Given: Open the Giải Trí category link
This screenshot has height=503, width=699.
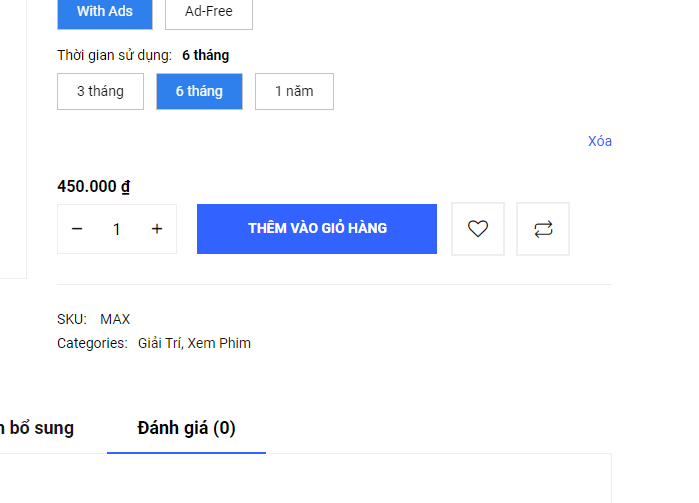Looking at the screenshot, I should click(x=160, y=343).
